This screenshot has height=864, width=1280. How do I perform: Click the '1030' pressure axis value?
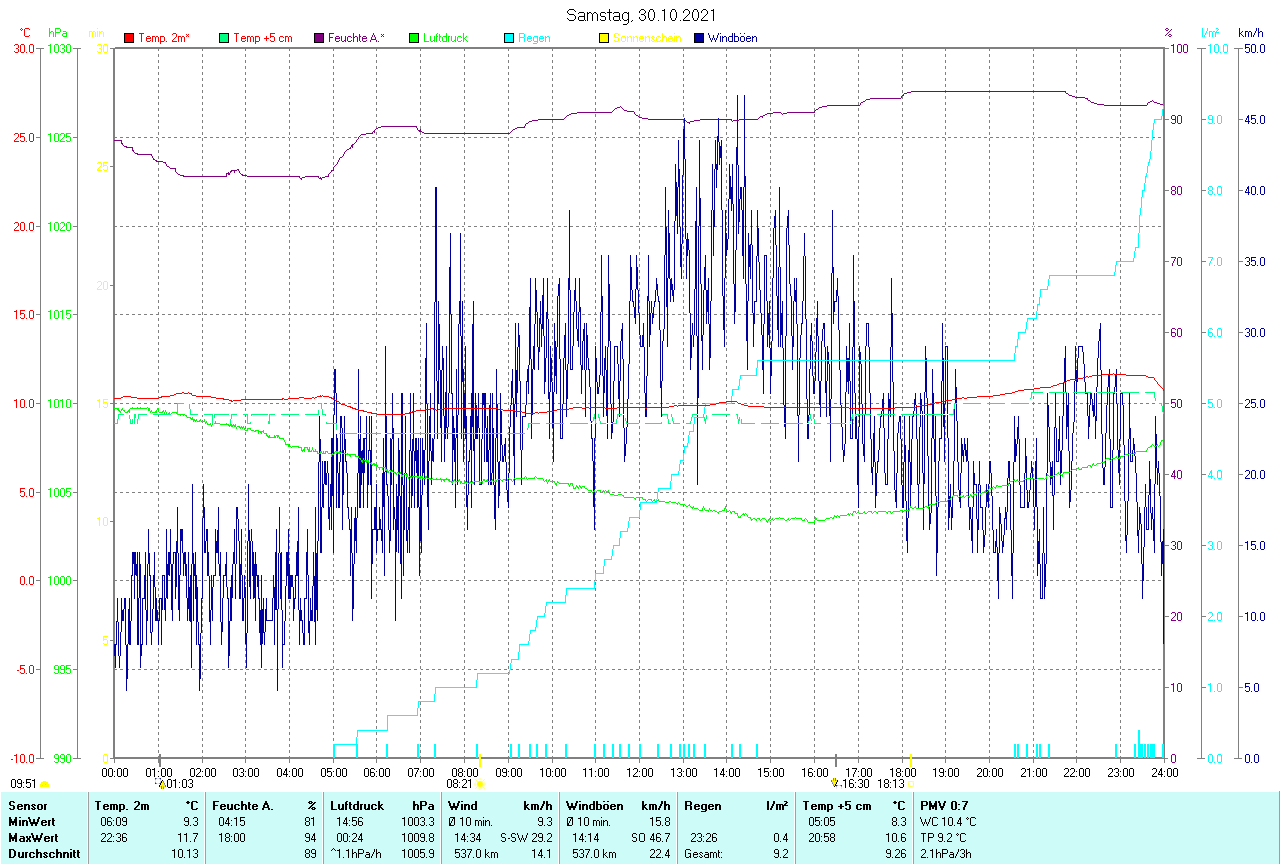tap(59, 48)
